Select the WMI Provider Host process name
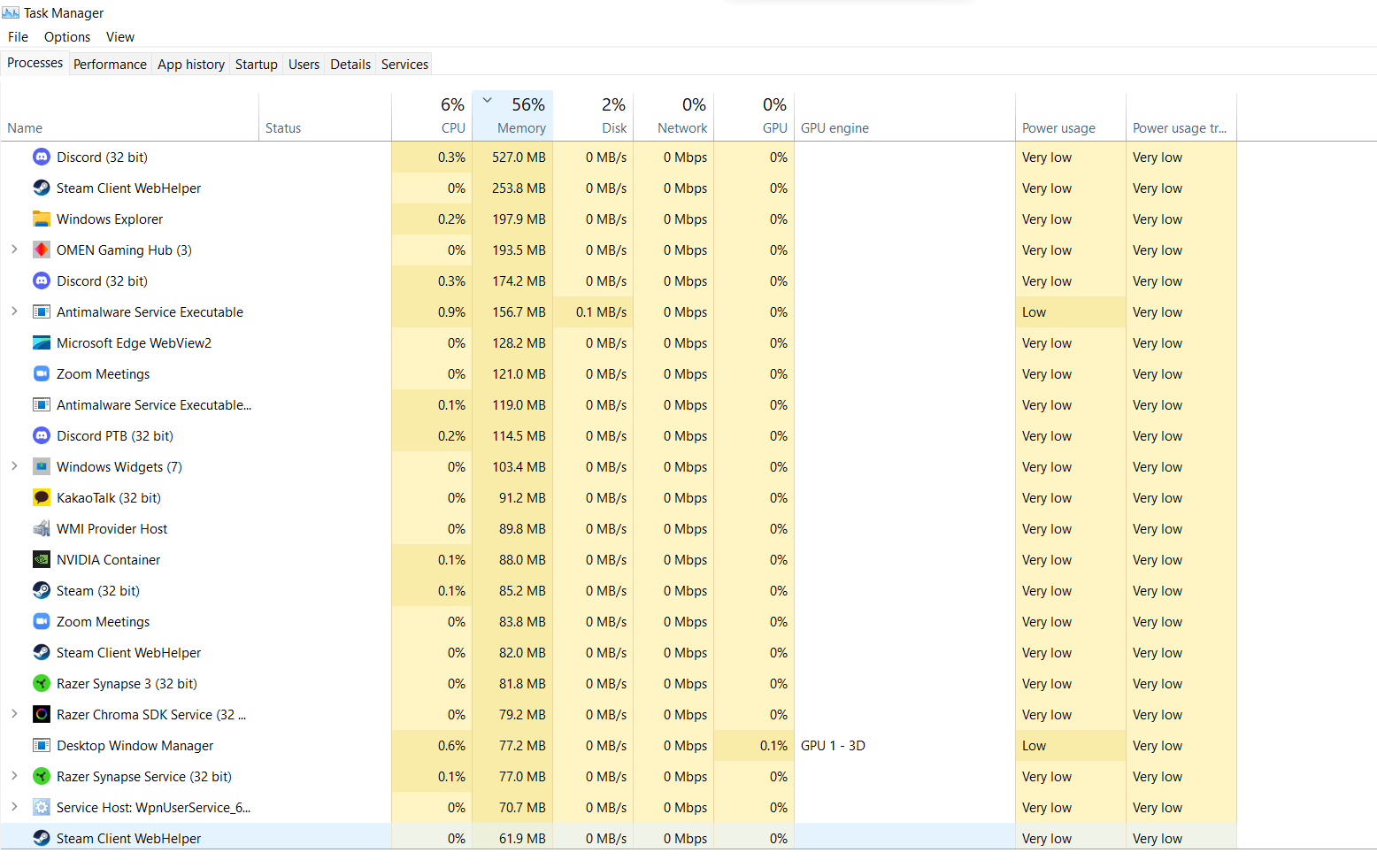Image resolution: width=1377 pixels, height=868 pixels. pos(112,528)
